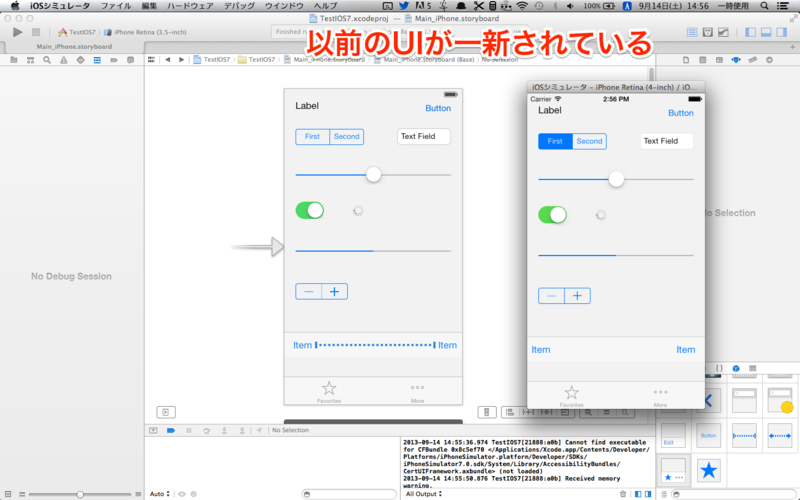
Task: Toggle the utilities panel visibility
Action: [x=782, y=32]
